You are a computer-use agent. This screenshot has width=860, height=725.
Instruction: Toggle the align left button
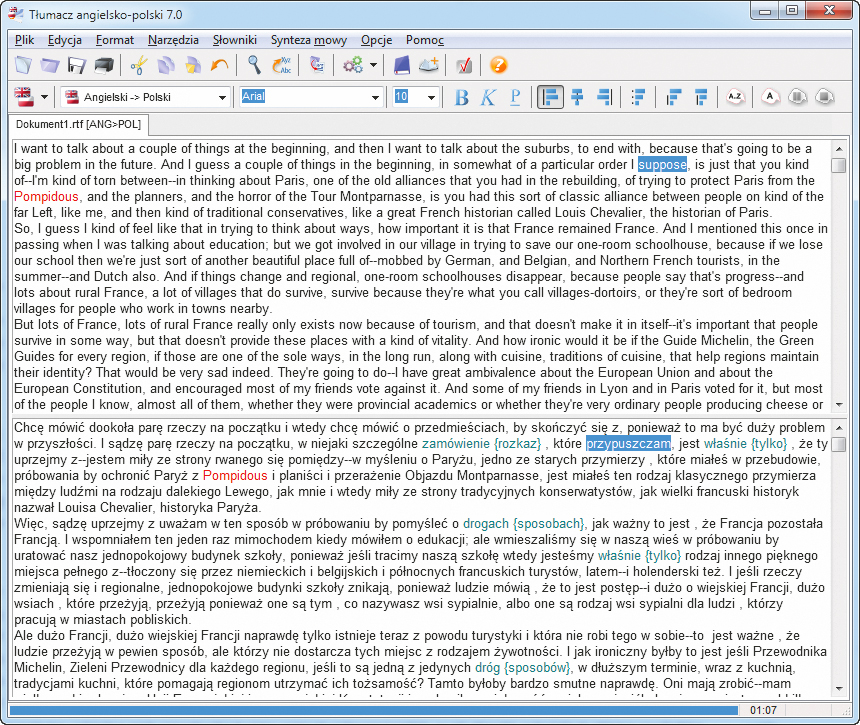point(549,97)
